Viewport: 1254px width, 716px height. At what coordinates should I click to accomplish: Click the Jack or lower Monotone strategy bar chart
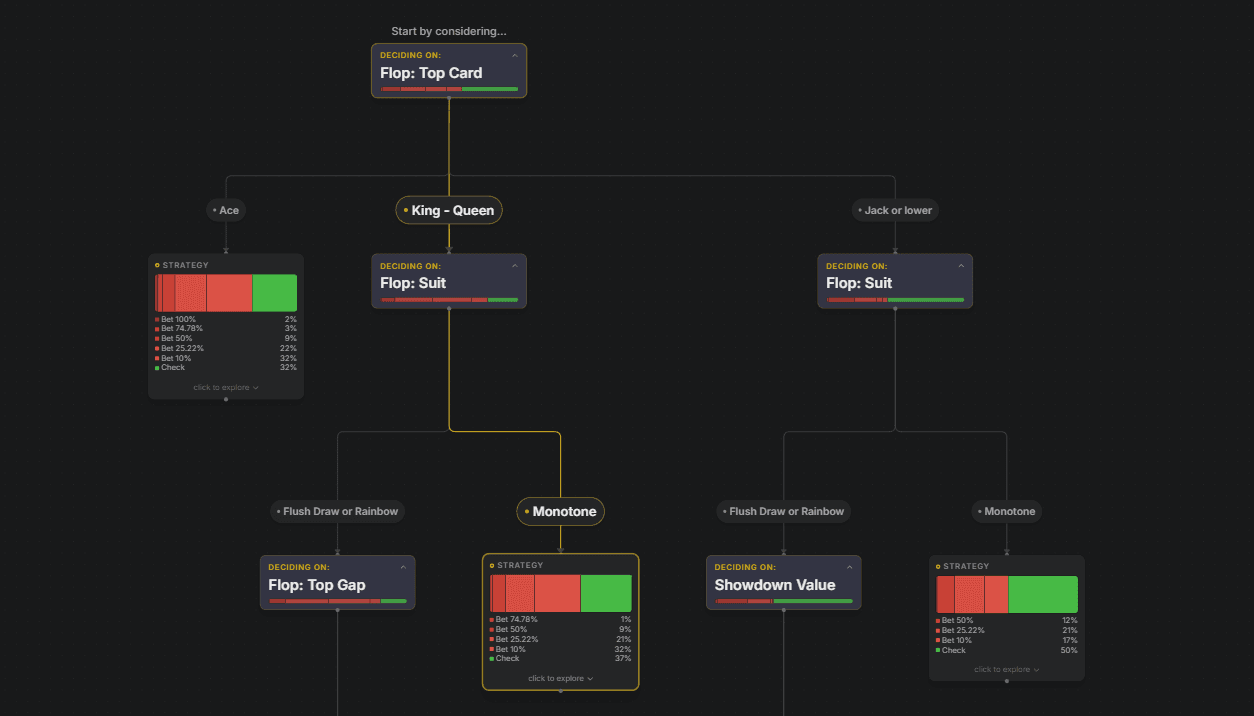[x=1006, y=594]
